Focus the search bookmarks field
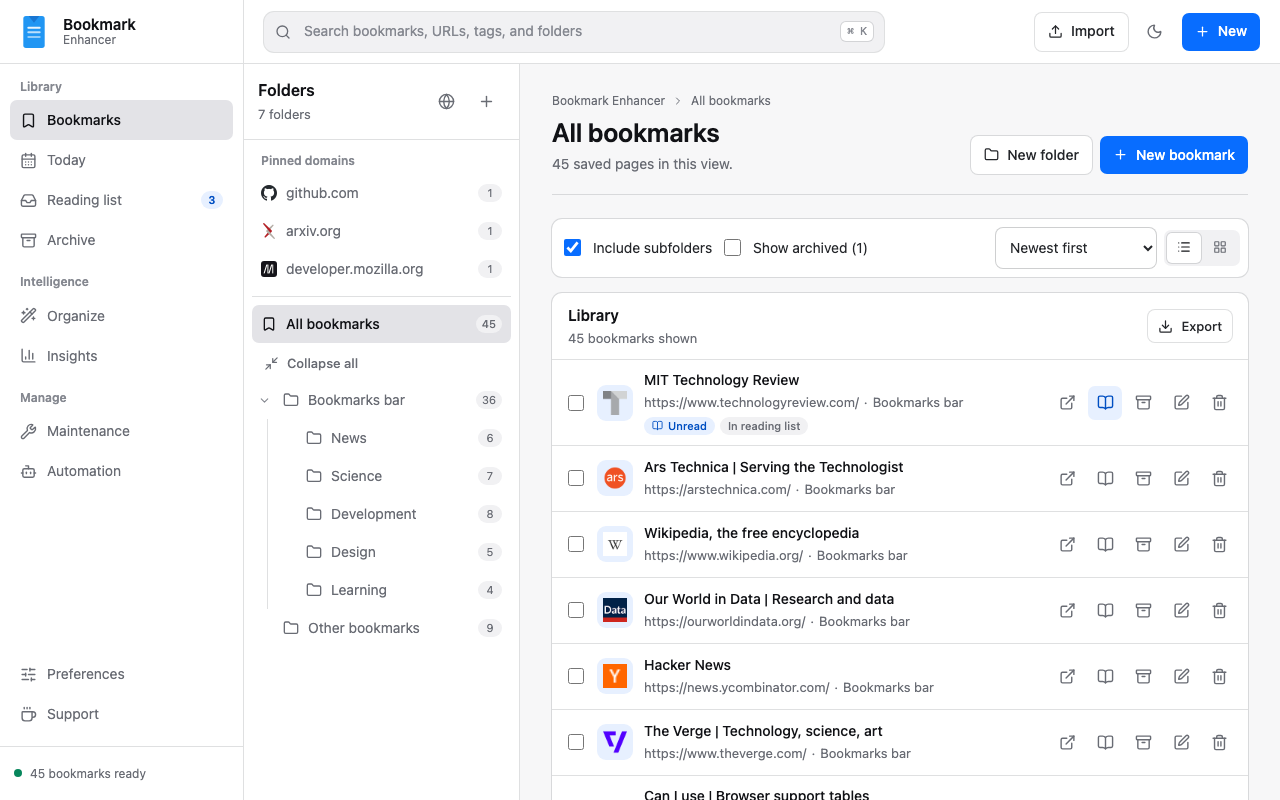Viewport: 1280px width, 800px height. pos(574,31)
